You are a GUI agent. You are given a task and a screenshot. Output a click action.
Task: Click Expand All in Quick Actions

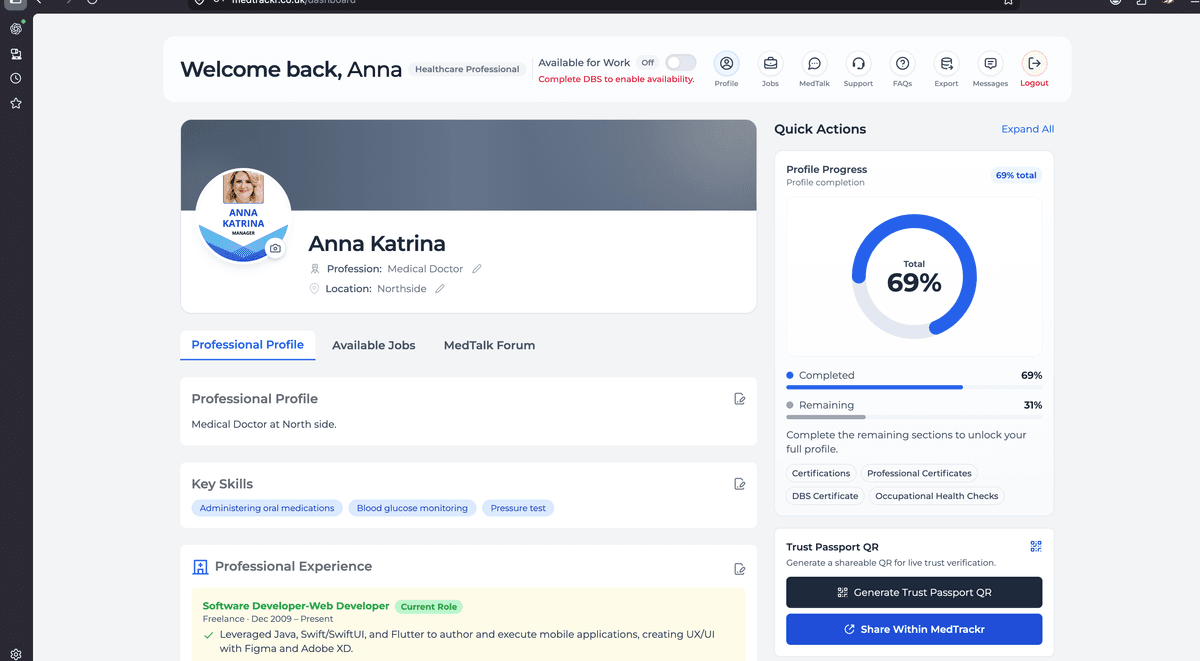pos(1028,129)
